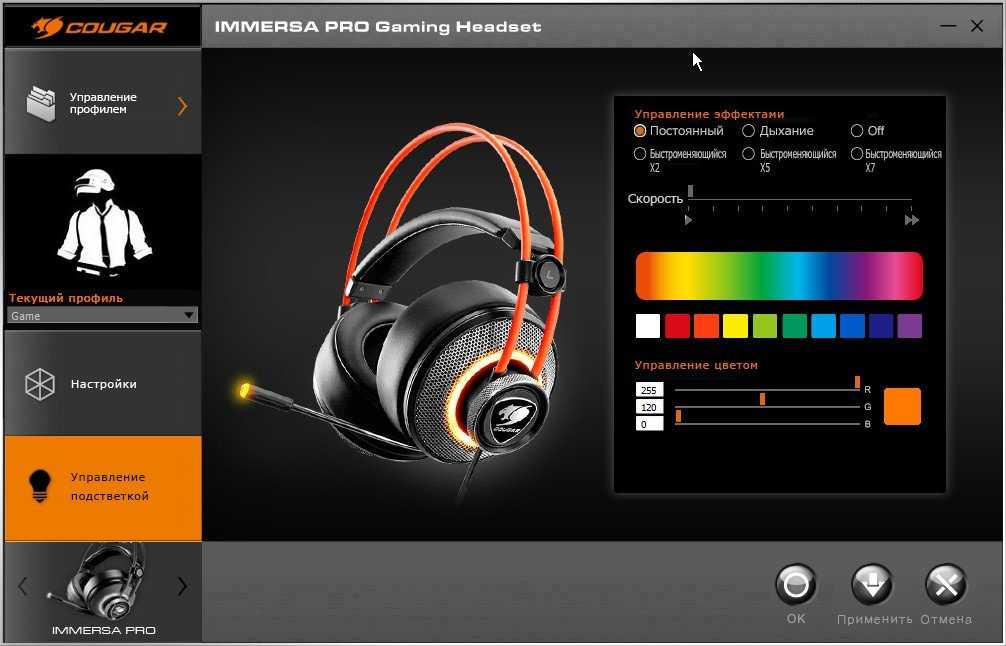Expand Управление профилем with orange chevron
The width and height of the screenshot is (1006, 646).
pos(182,105)
